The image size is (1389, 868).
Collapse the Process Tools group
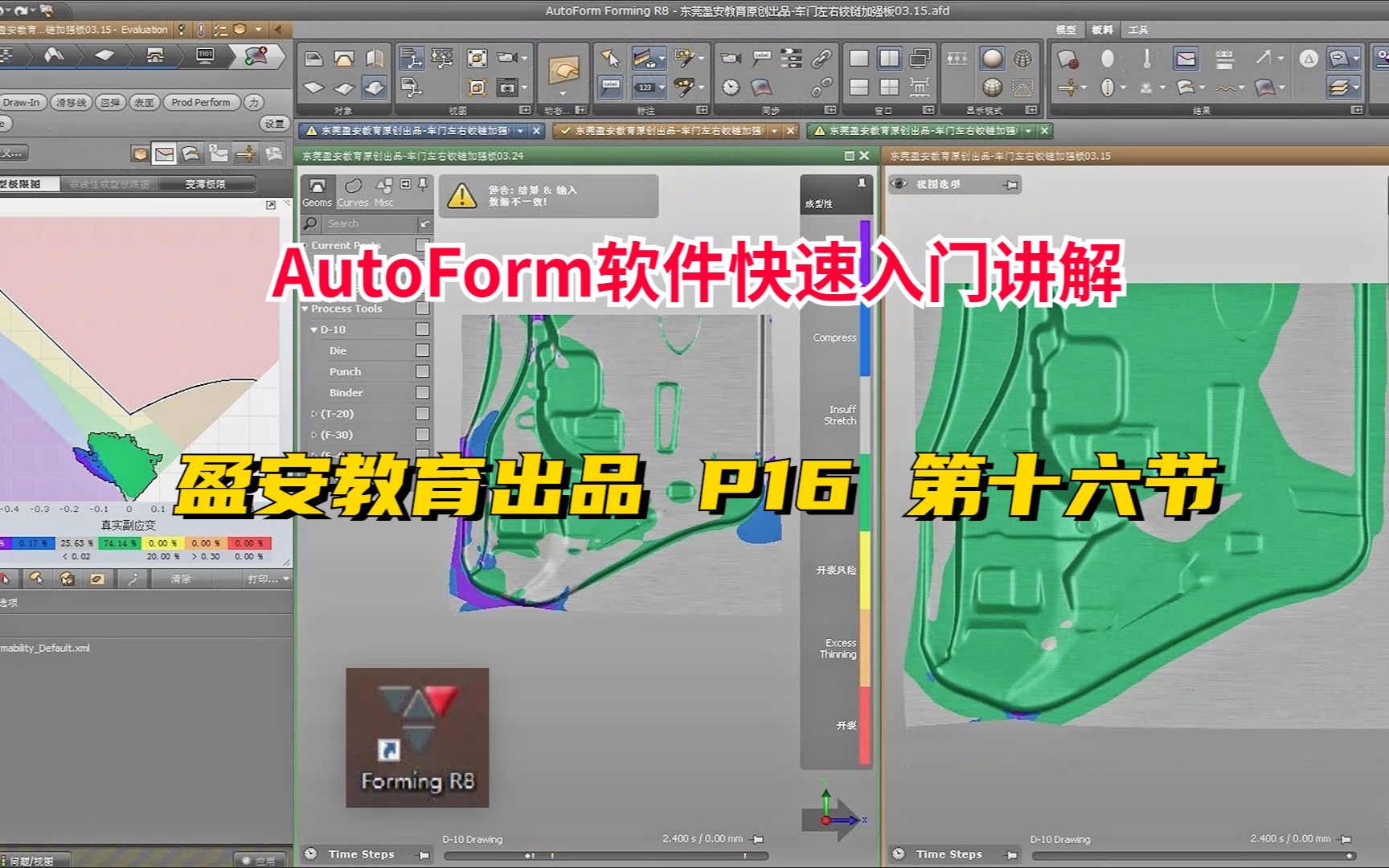point(305,309)
